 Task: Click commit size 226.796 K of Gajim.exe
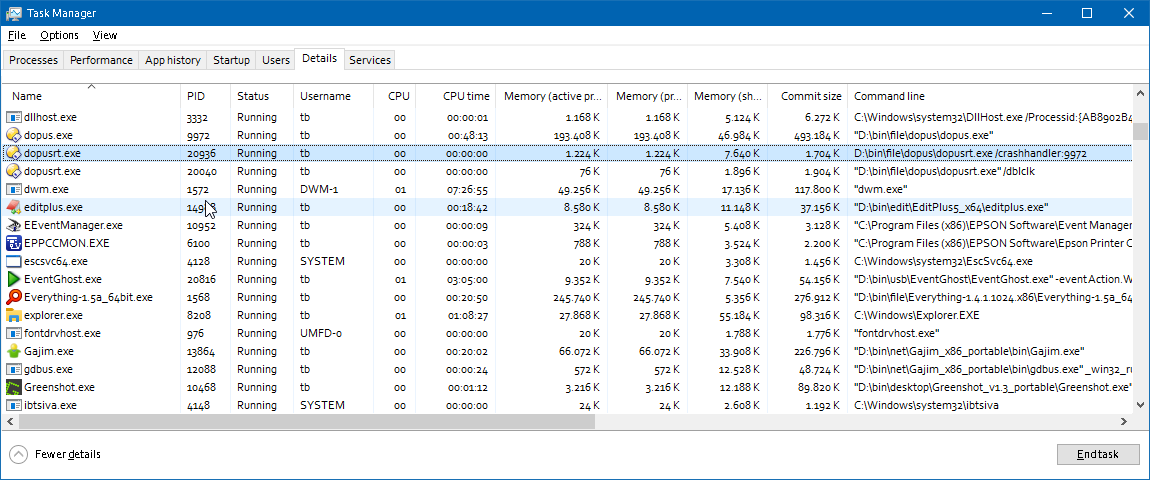tap(813, 352)
